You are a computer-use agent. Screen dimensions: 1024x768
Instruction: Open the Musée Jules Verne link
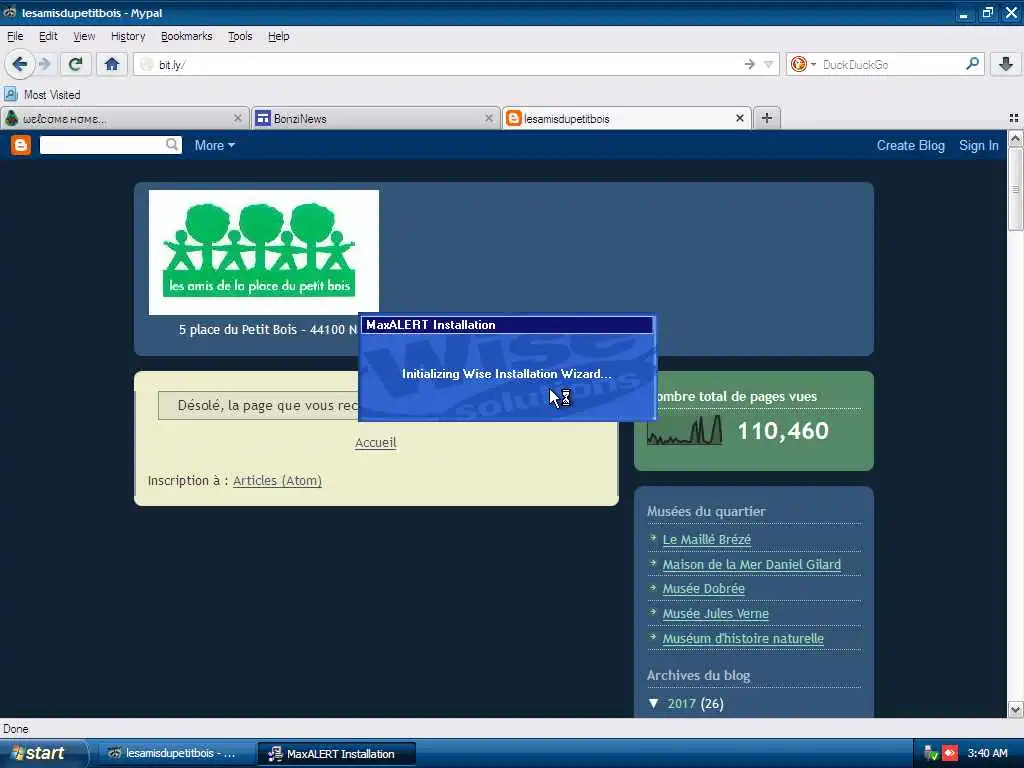pos(715,614)
